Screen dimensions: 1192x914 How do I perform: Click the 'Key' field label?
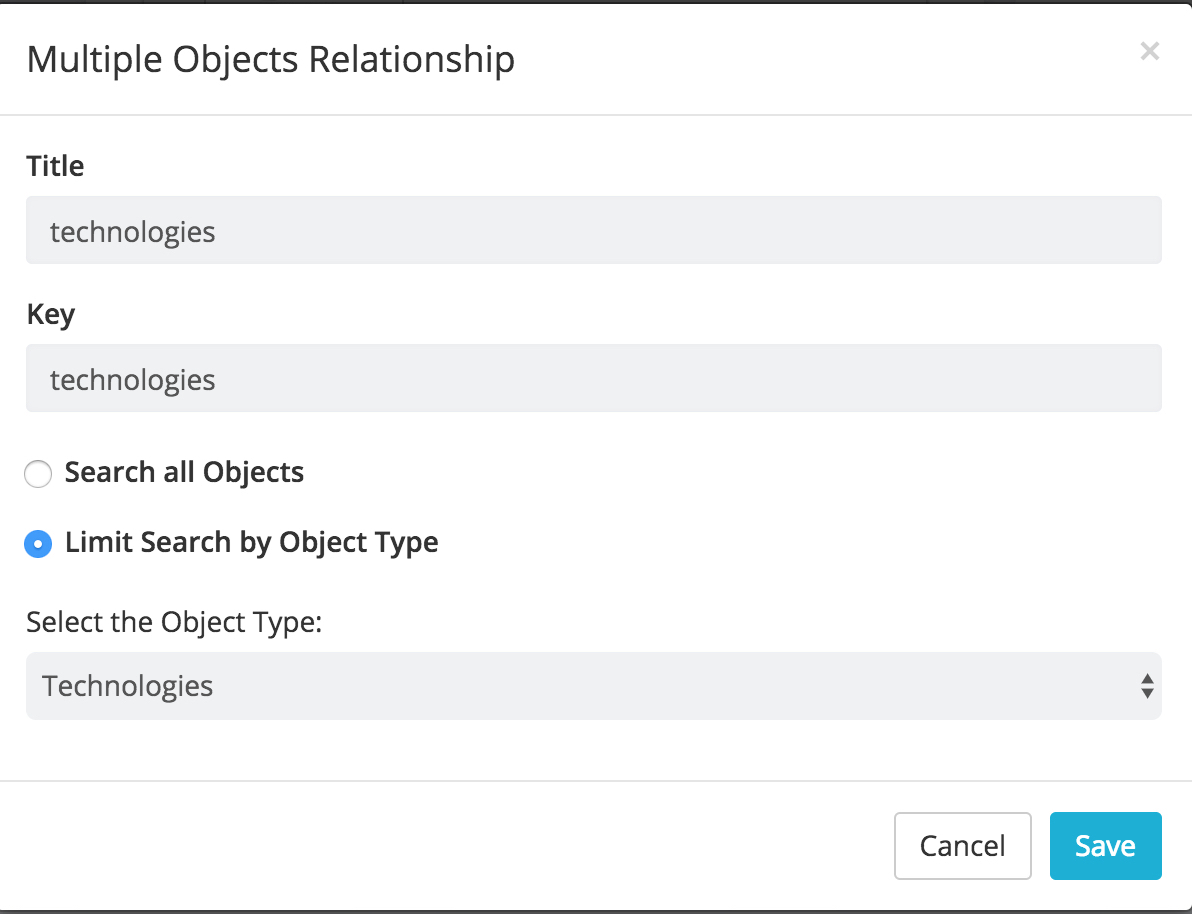[51, 314]
